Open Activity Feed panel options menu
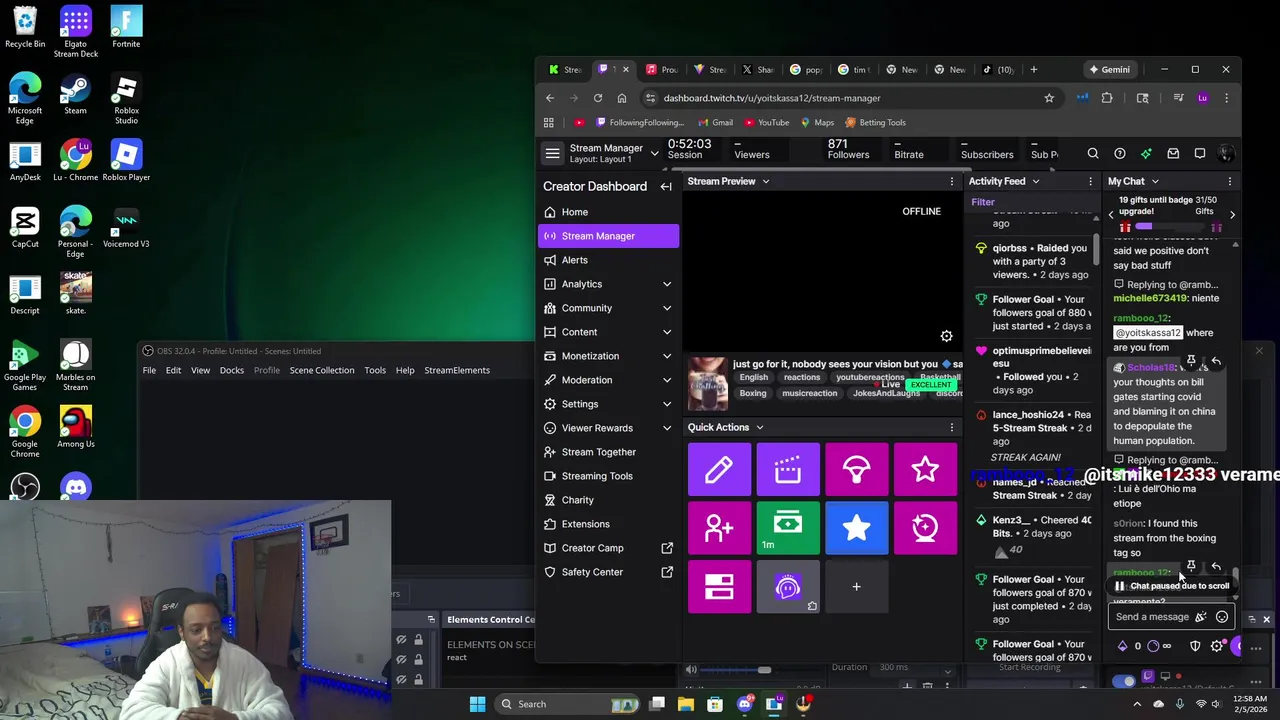 1090,181
